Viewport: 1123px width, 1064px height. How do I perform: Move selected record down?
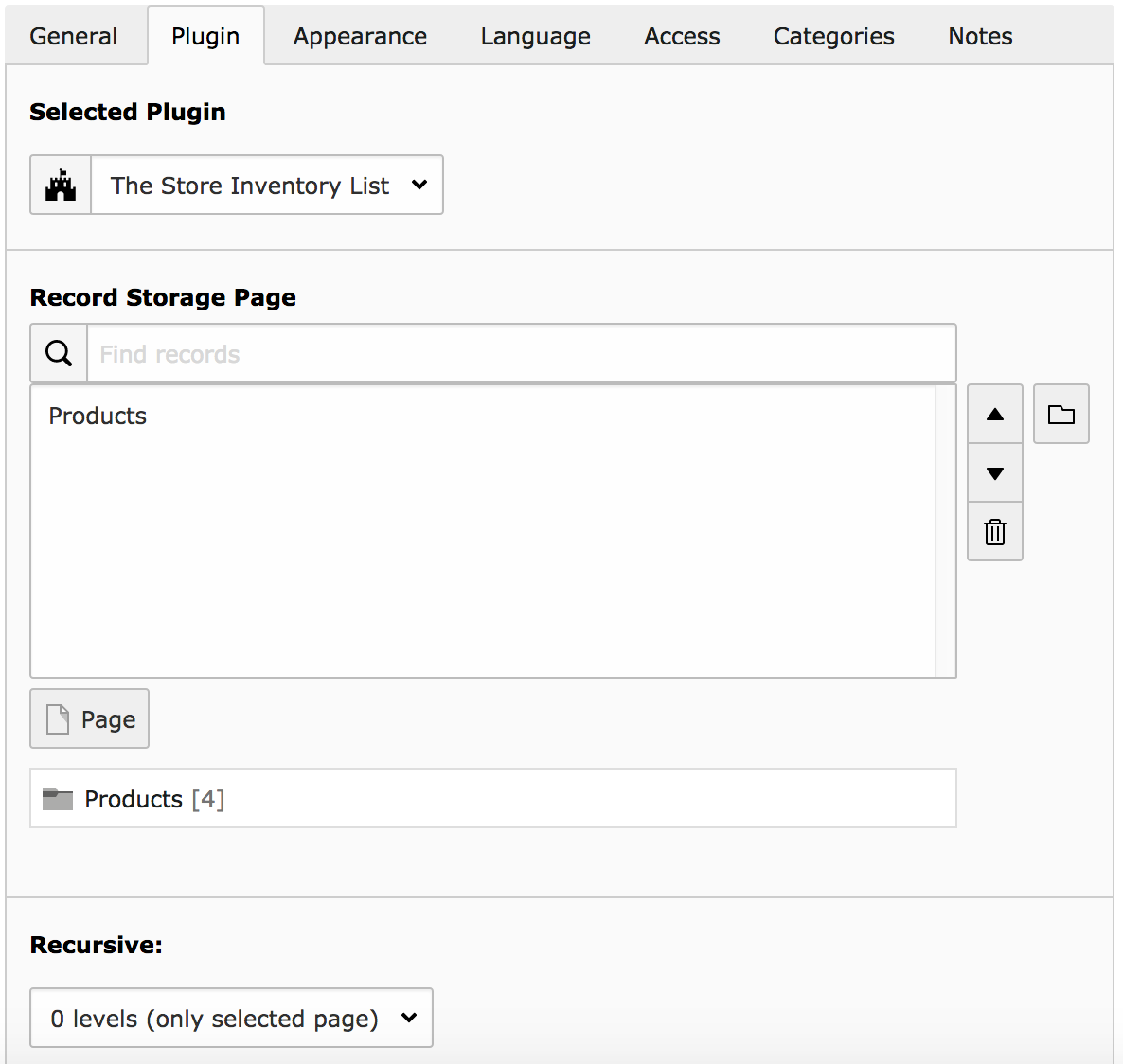994,473
